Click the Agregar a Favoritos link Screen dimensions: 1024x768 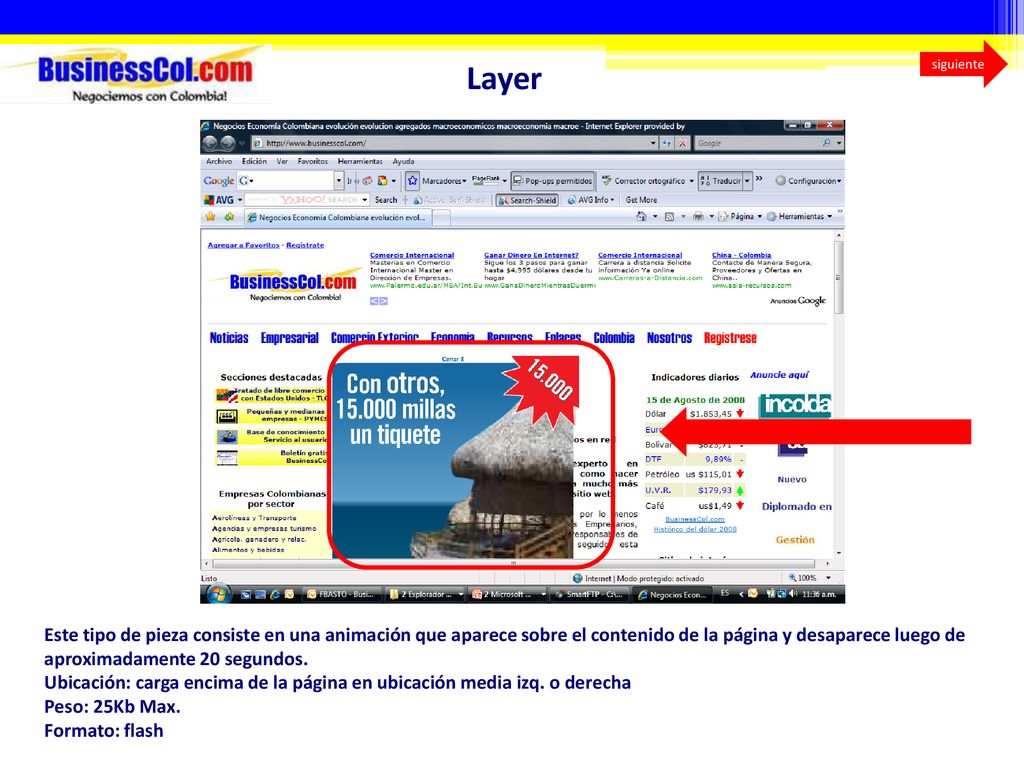244,245
